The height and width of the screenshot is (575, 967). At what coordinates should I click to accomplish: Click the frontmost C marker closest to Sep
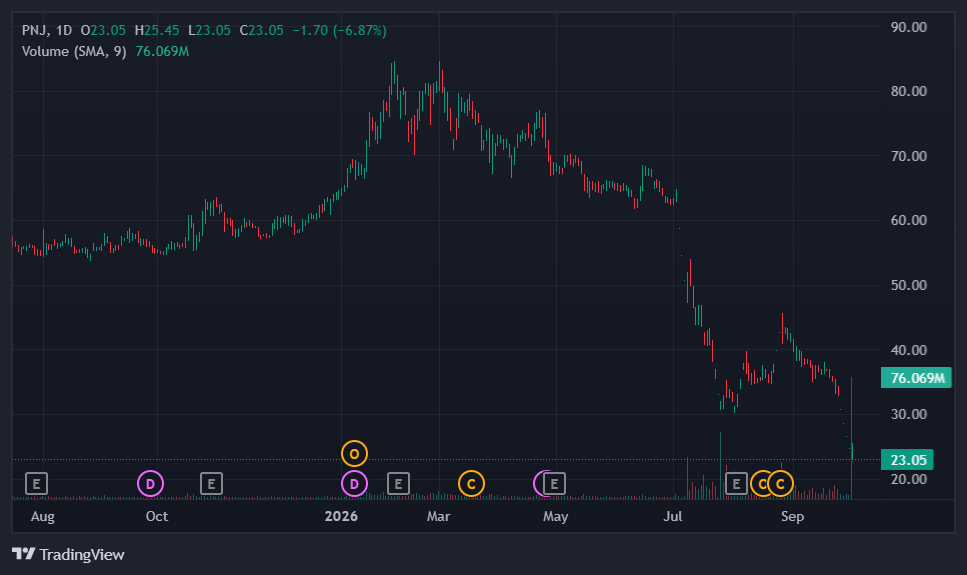(780, 484)
